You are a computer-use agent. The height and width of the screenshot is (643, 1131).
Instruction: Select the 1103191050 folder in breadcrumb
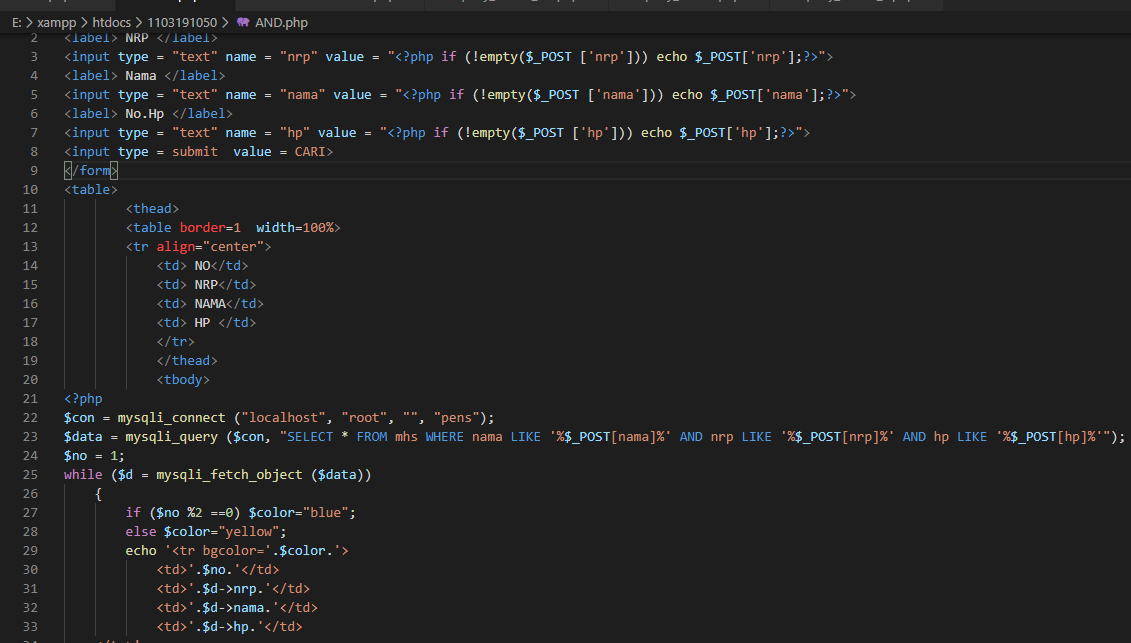183,21
